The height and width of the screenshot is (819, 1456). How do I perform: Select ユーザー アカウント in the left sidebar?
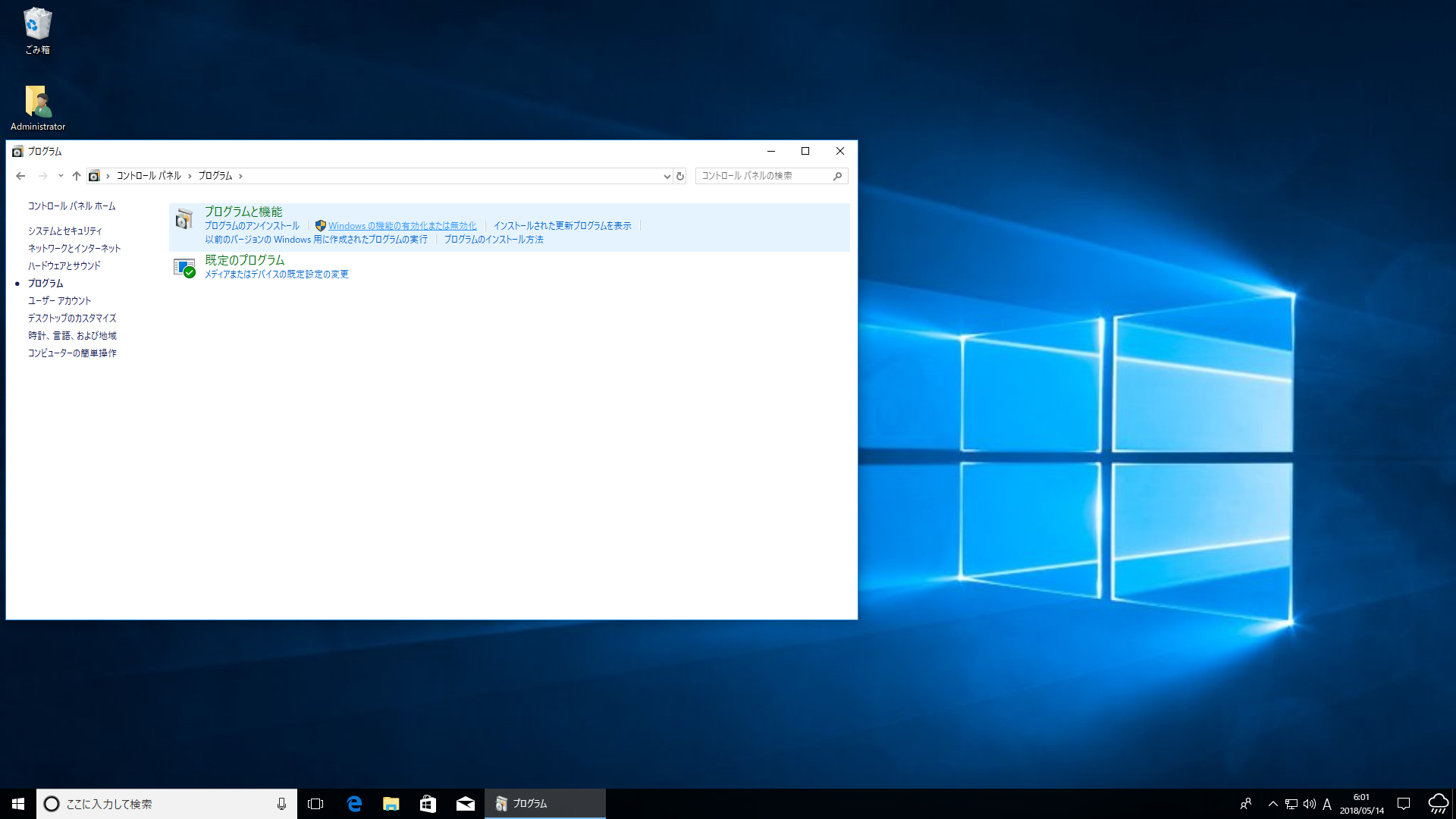click(59, 300)
